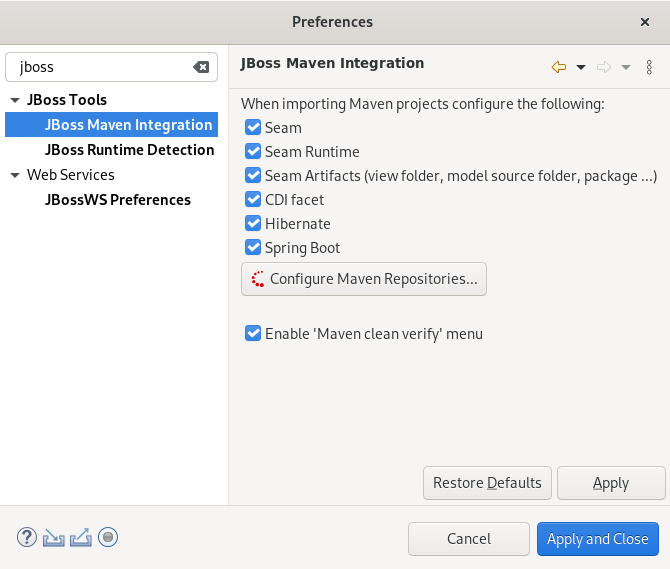Toggle the Hibernate checkbox

click(x=253, y=224)
